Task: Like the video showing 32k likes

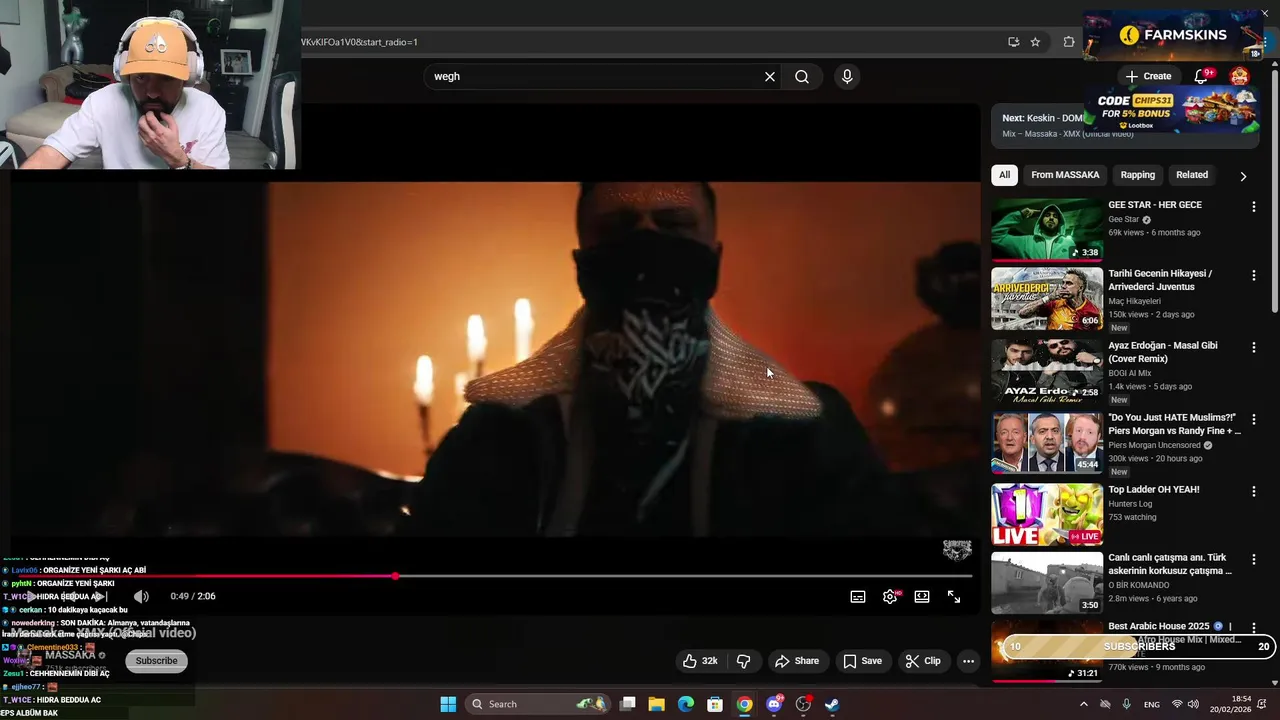Action: click(700, 661)
